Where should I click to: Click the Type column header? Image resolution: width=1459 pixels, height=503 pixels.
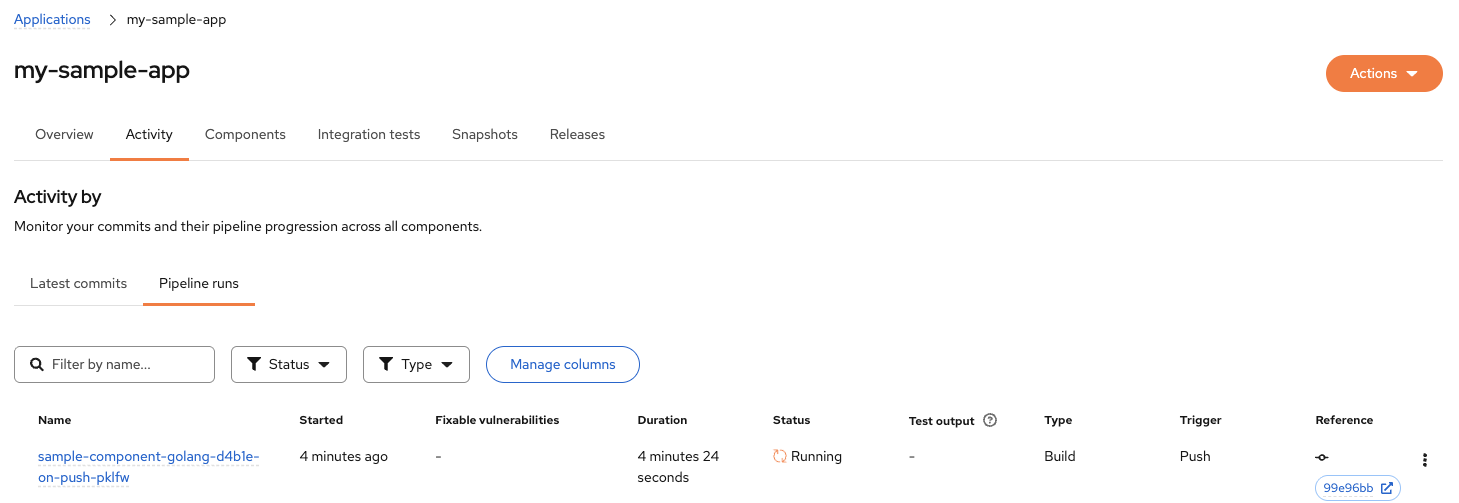pyautogui.click(x=1058, y=420)
